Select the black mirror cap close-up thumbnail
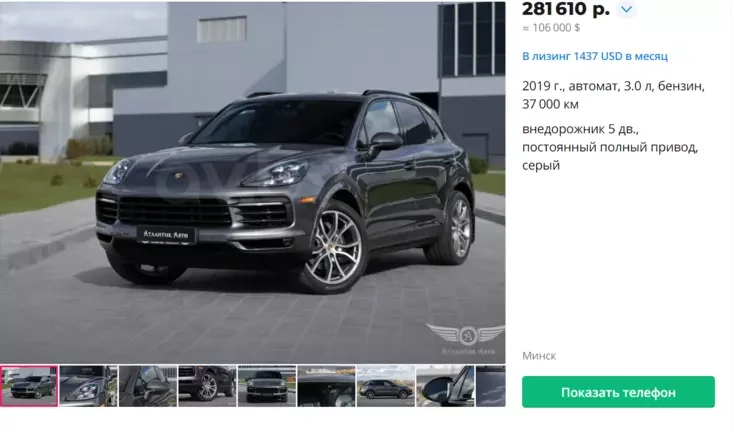The height and width of the screenshot is (430, 732). [445, 386]
